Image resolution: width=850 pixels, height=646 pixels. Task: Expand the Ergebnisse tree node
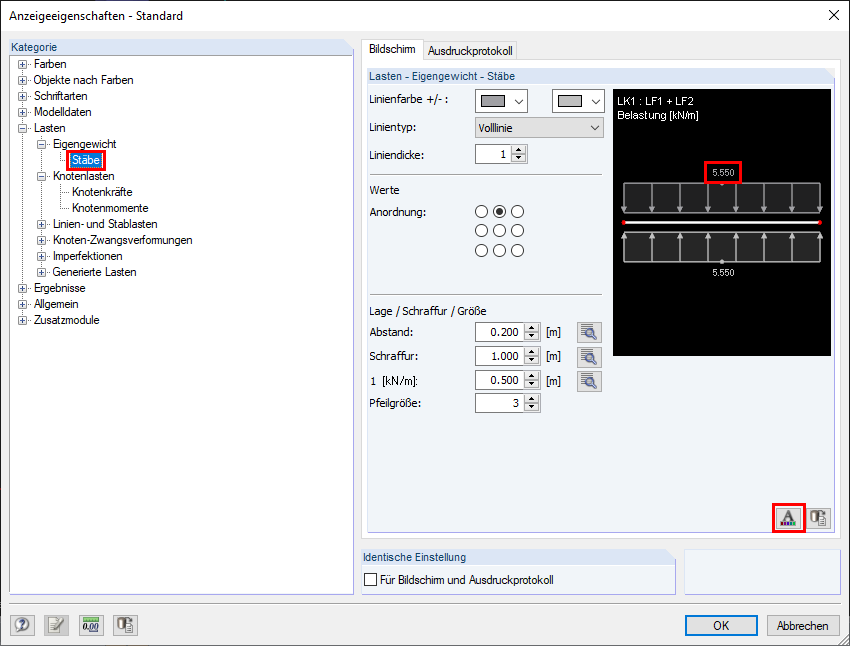(22, 288)
